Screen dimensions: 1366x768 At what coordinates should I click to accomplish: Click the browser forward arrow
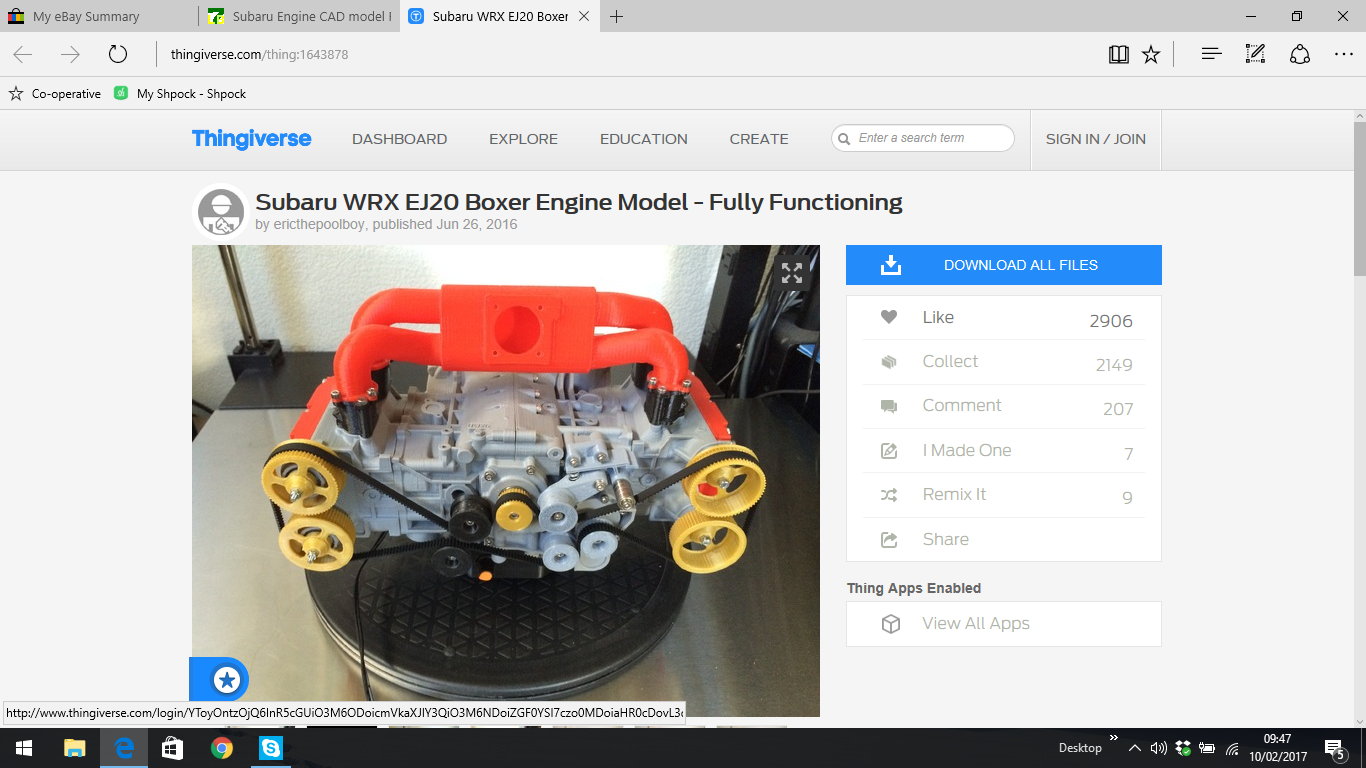[70, 55]
